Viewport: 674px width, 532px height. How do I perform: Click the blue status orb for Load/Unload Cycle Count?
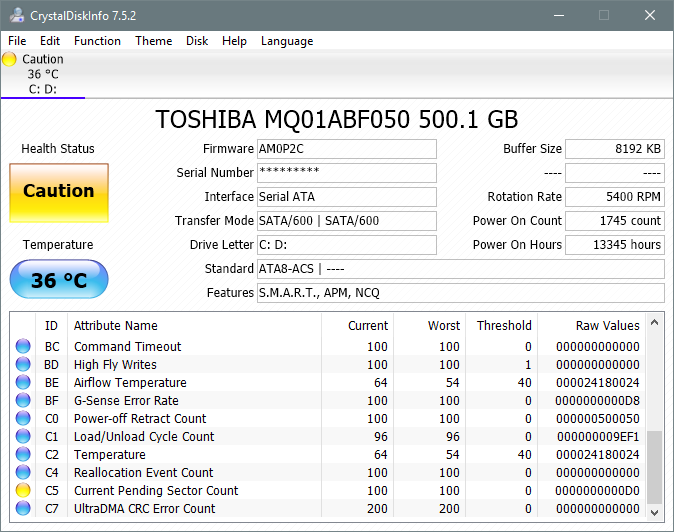pyautogui.click(x=23, y=436)
